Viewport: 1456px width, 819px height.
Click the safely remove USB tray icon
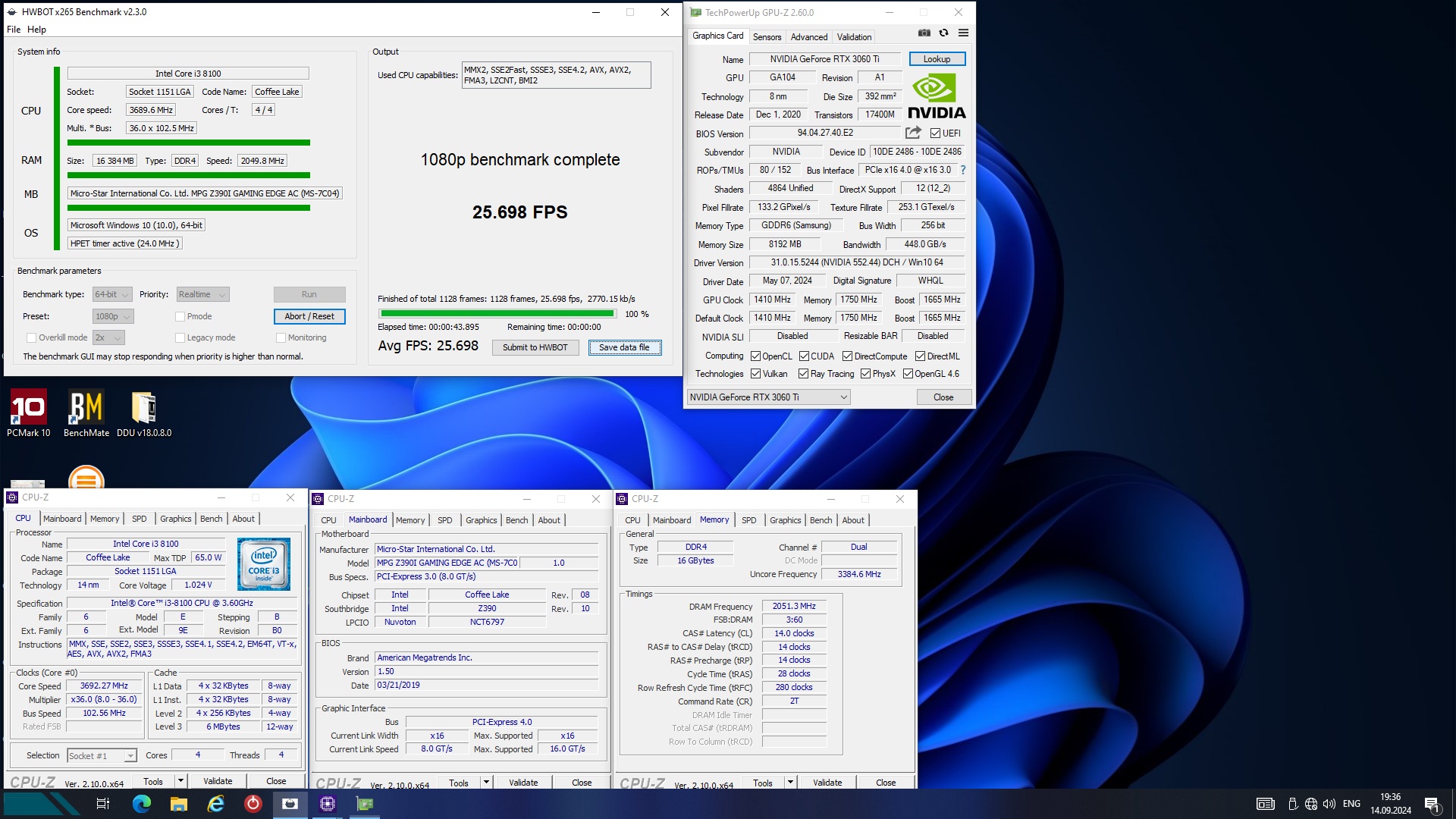(1292, 804)
